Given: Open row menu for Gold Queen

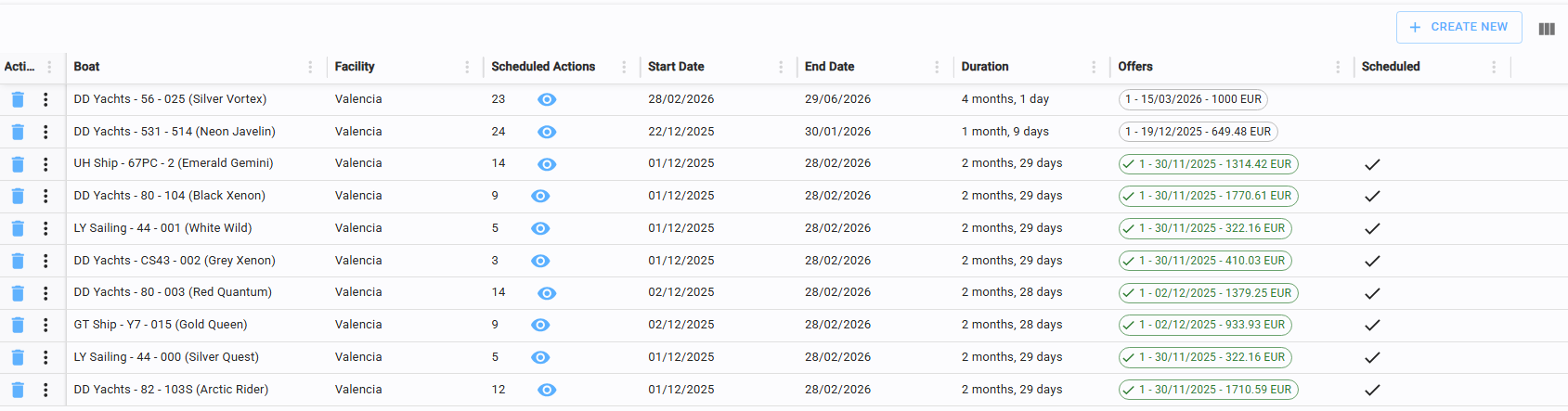Looking at the screenshot, I should [45, 326].
